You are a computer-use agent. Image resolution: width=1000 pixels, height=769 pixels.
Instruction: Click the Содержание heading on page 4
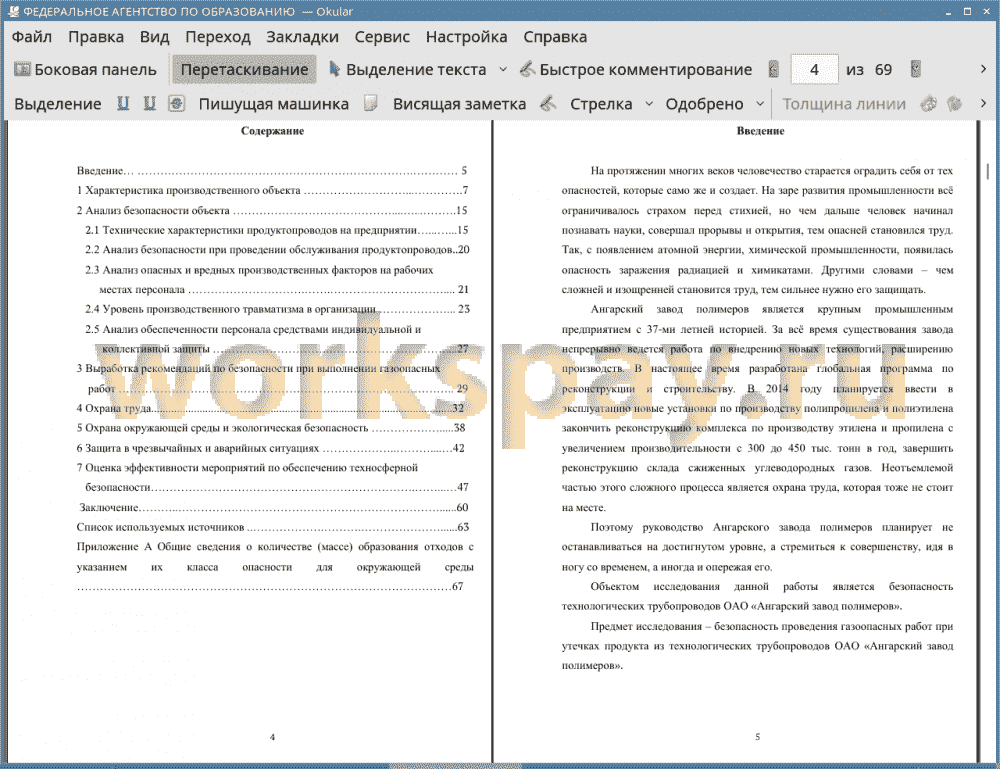click(272, 131)
